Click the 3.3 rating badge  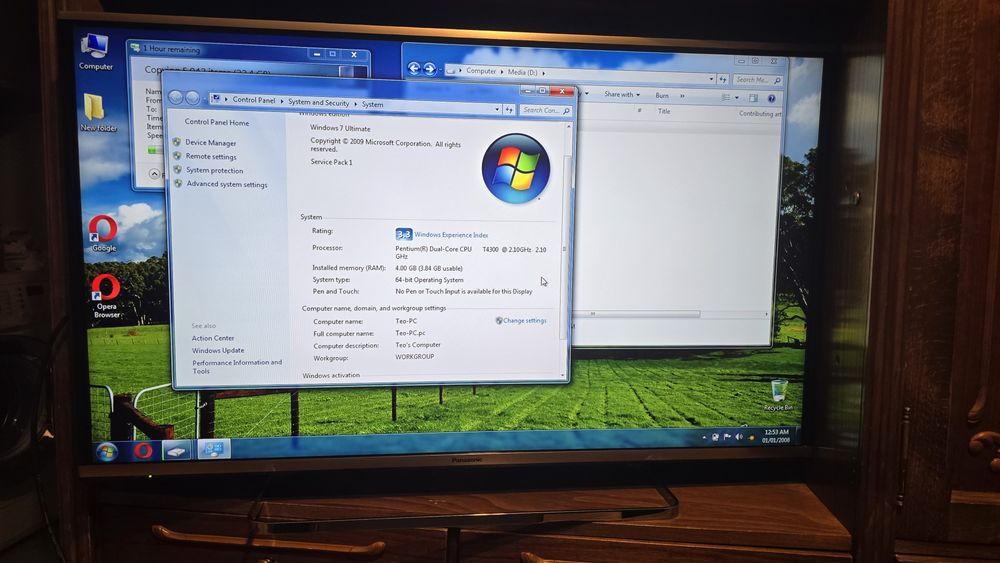click(404, 234)
